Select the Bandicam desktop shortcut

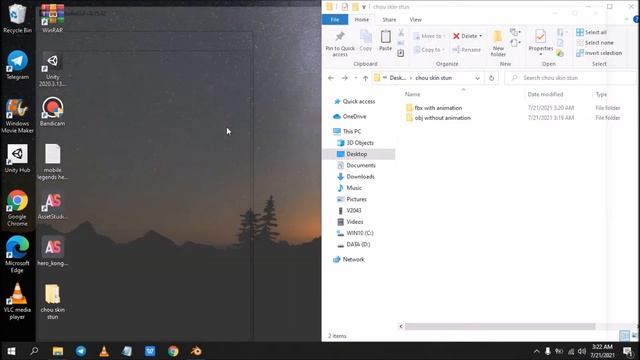coord(52,112)
